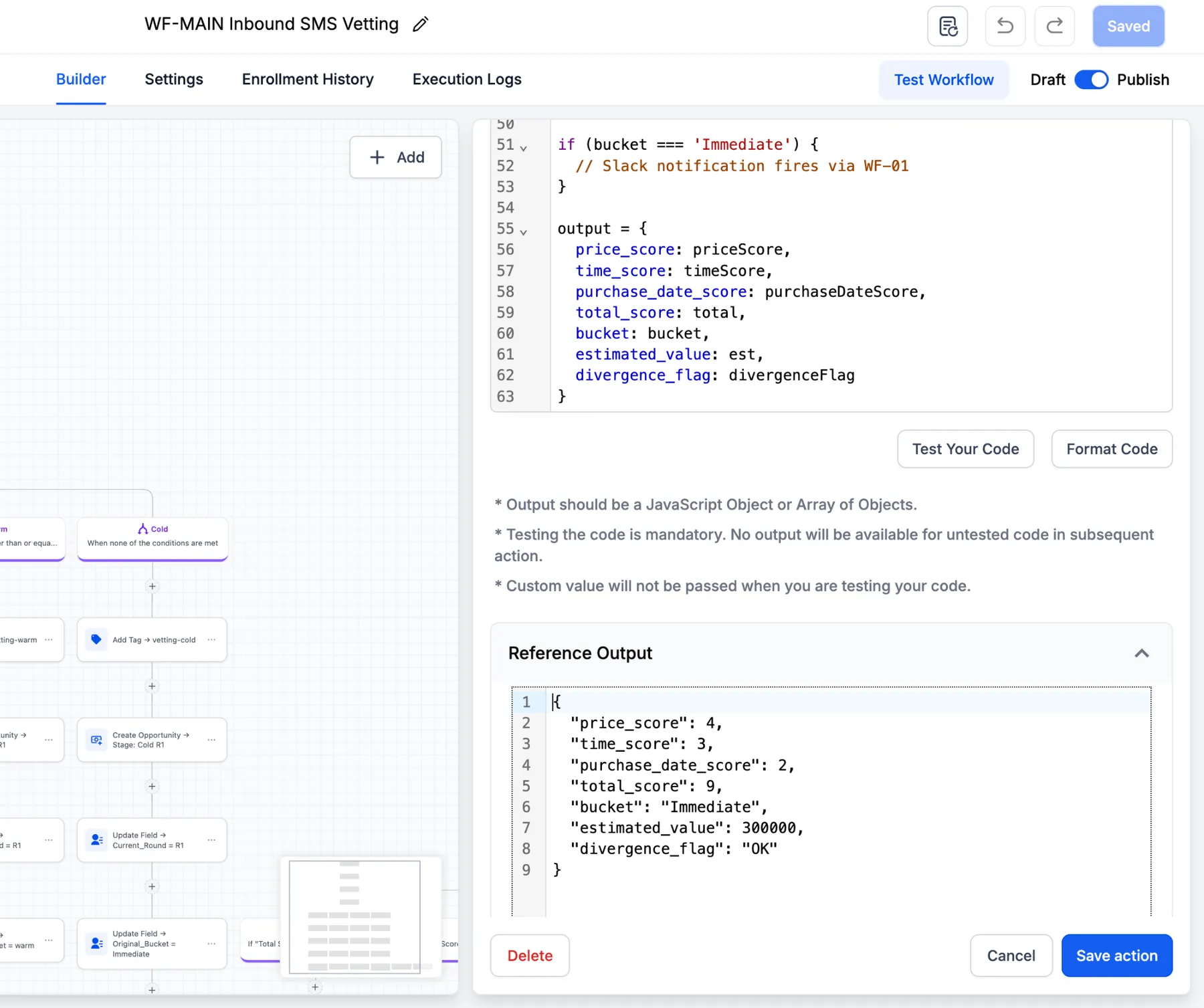Select the Update Field Current_Round = R1 node
Image resolution: width=1204 pixels, height=1008 pixels.
point(152,840)
